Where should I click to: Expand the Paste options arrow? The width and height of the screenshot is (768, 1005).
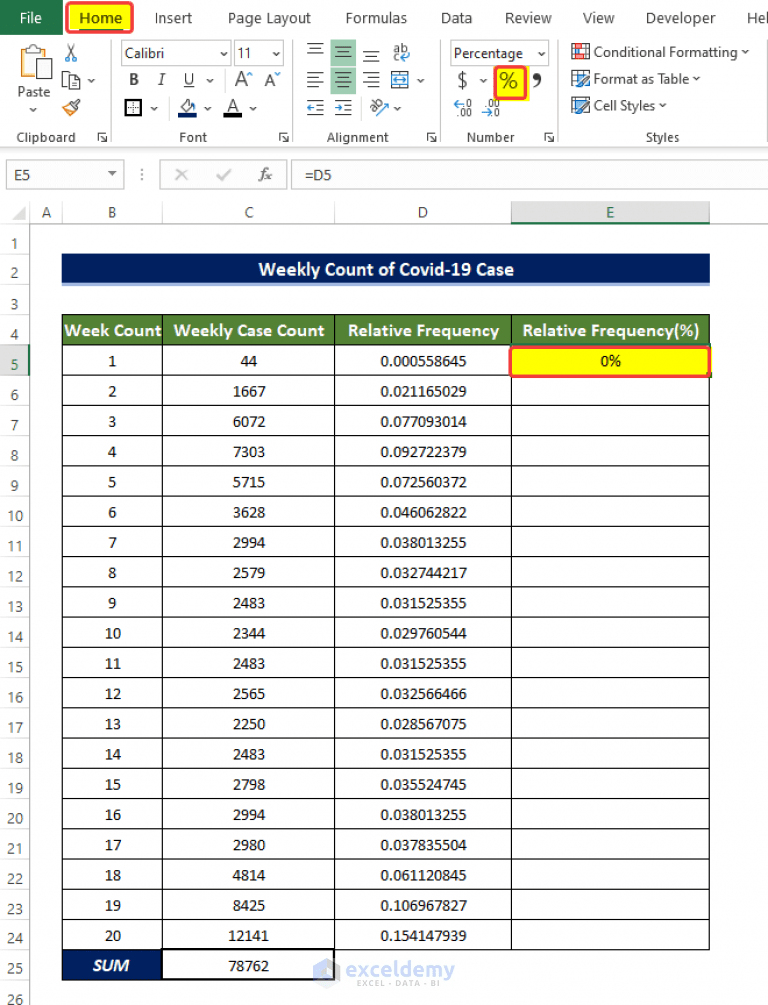coord(33,110)
